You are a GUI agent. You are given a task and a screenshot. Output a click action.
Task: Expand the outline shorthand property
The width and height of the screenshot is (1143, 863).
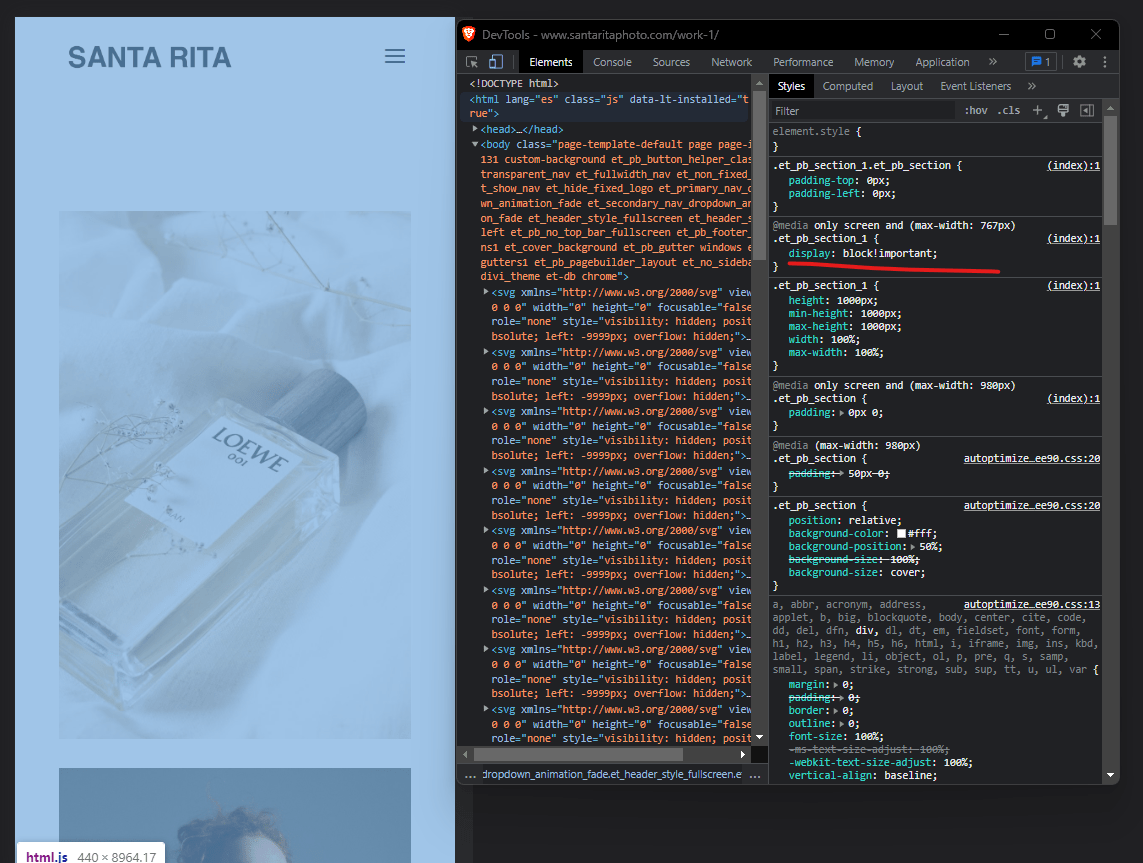point(842,724)
